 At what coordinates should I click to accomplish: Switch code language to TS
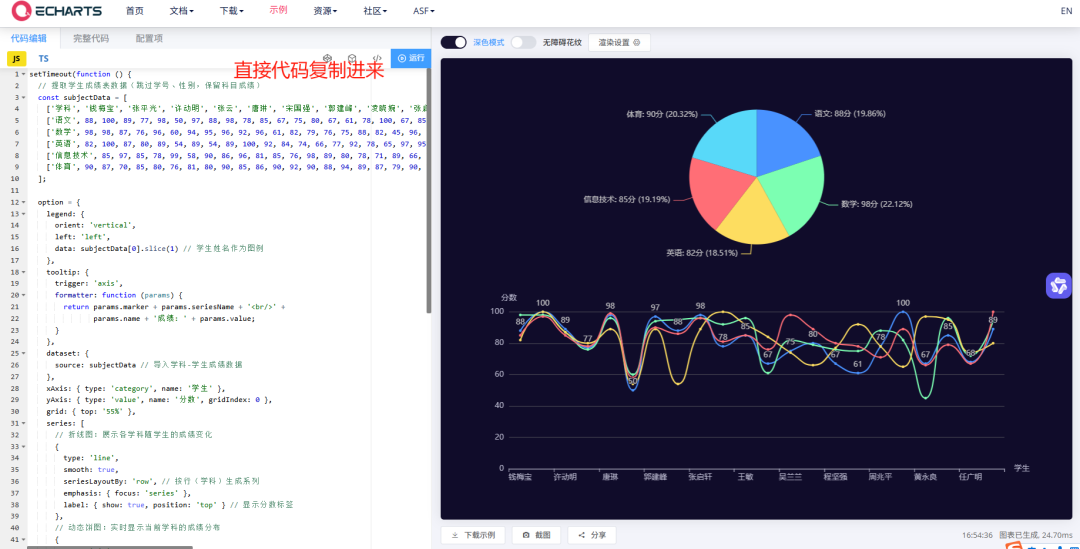[x=43, y=59]
